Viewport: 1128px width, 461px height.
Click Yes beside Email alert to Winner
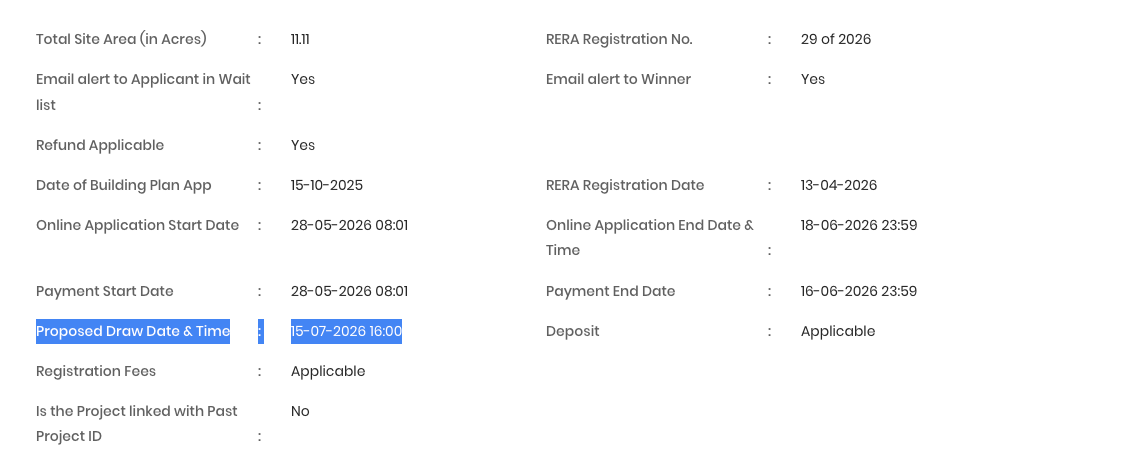(813, 79)
